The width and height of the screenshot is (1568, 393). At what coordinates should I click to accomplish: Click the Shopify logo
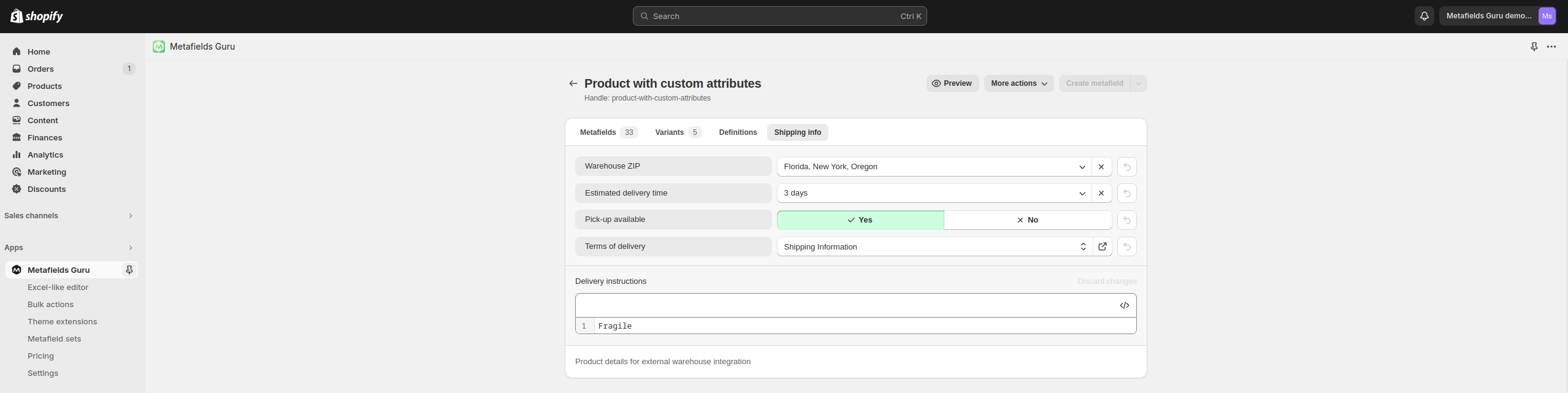coord(37,16)
